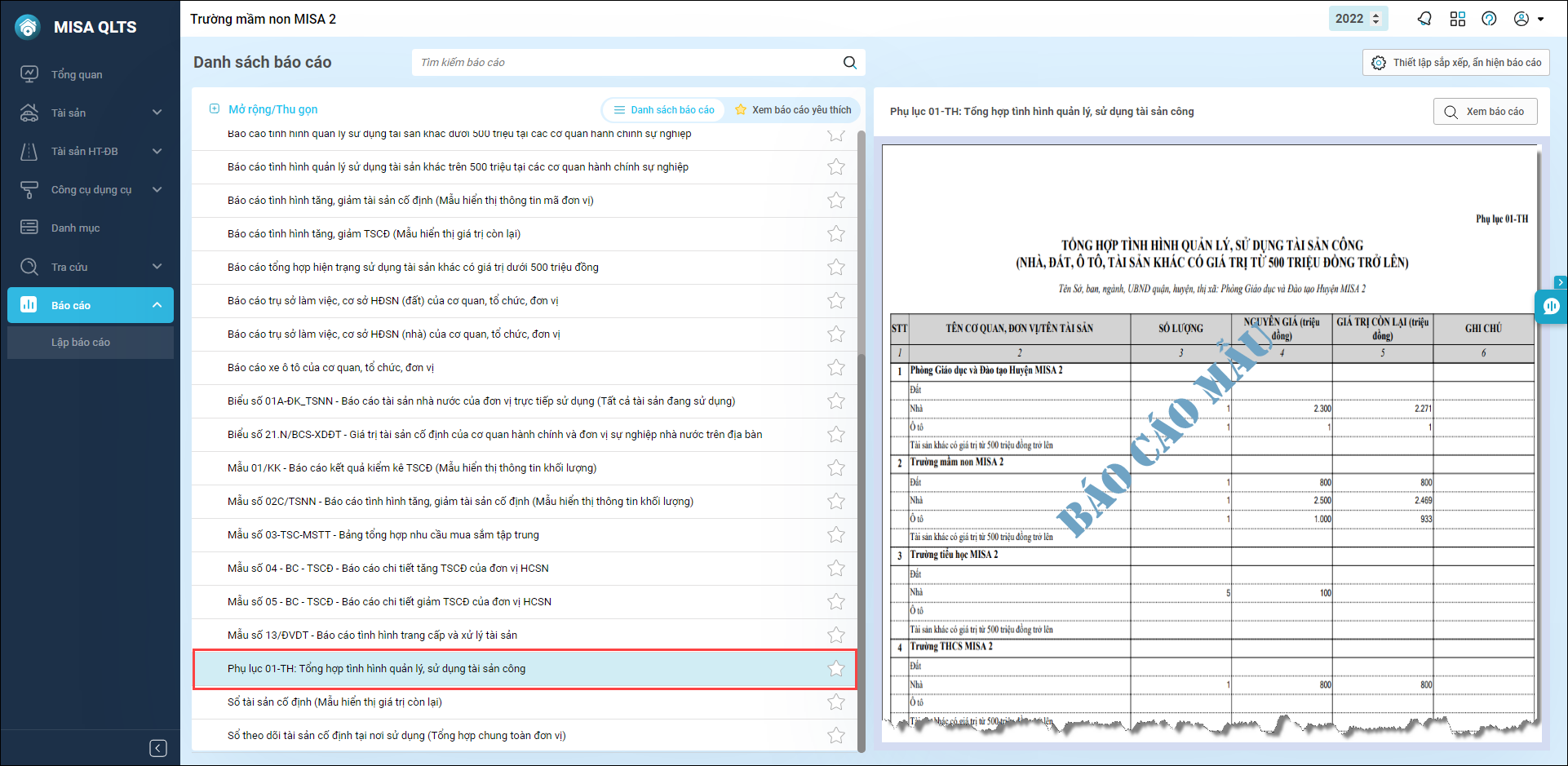
Task: Click the search magnifier icon
Action: coord(849,62)
